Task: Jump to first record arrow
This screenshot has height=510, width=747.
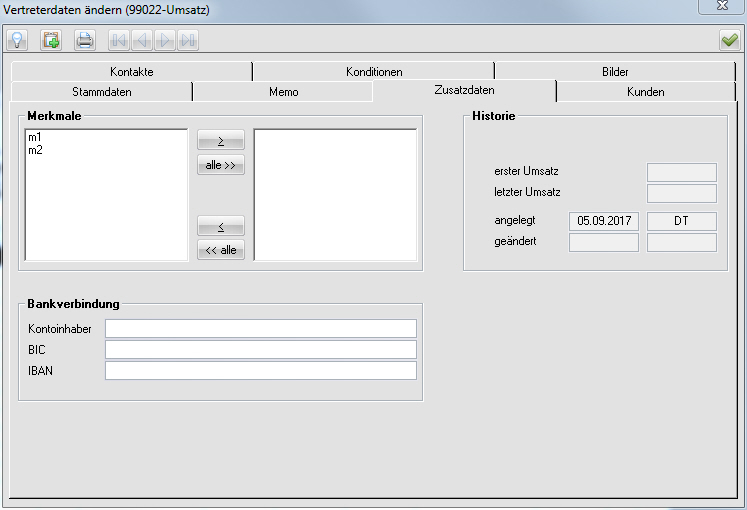Action: tap(118, 40)
